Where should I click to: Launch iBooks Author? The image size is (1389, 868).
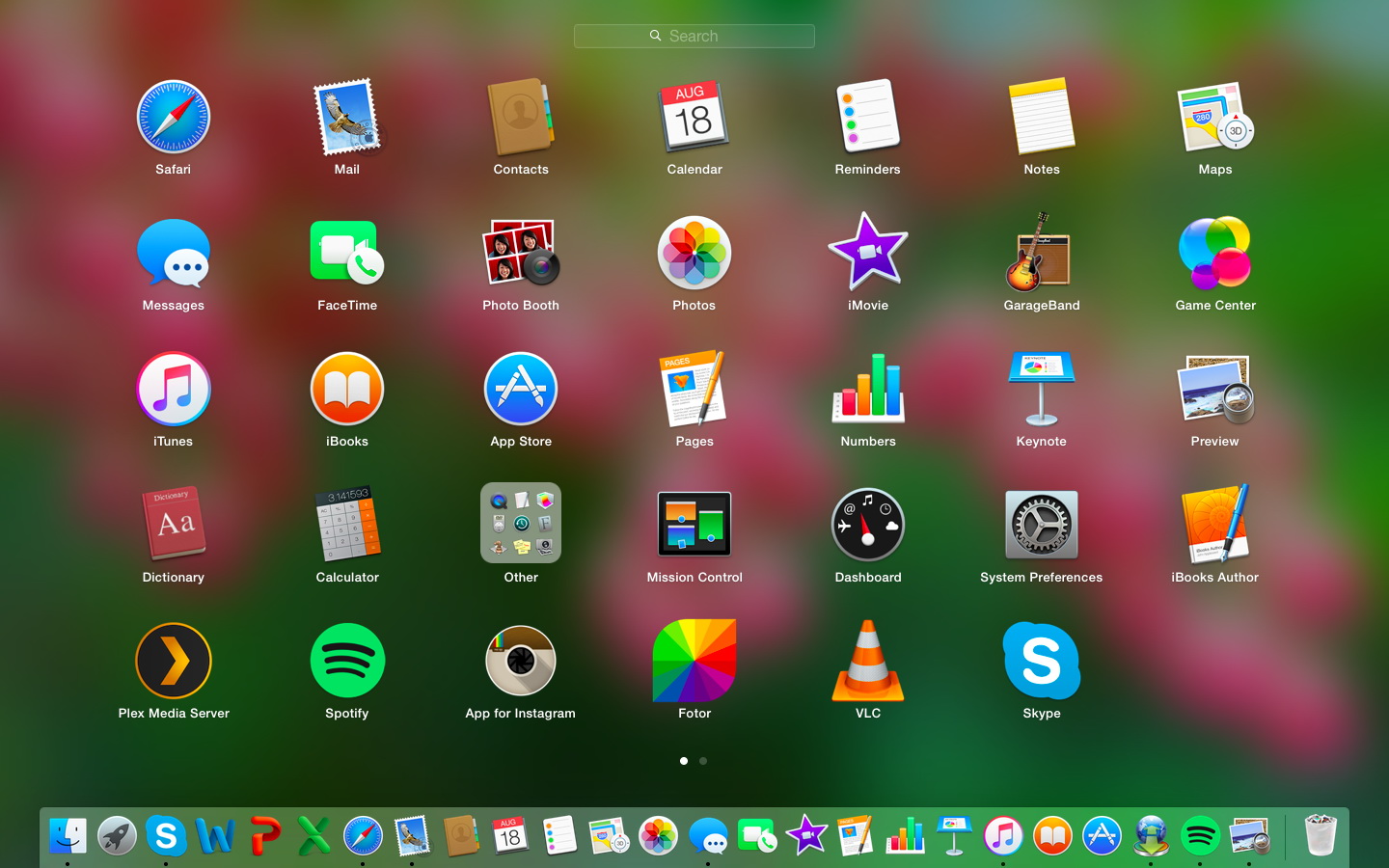coord(1214,526)
